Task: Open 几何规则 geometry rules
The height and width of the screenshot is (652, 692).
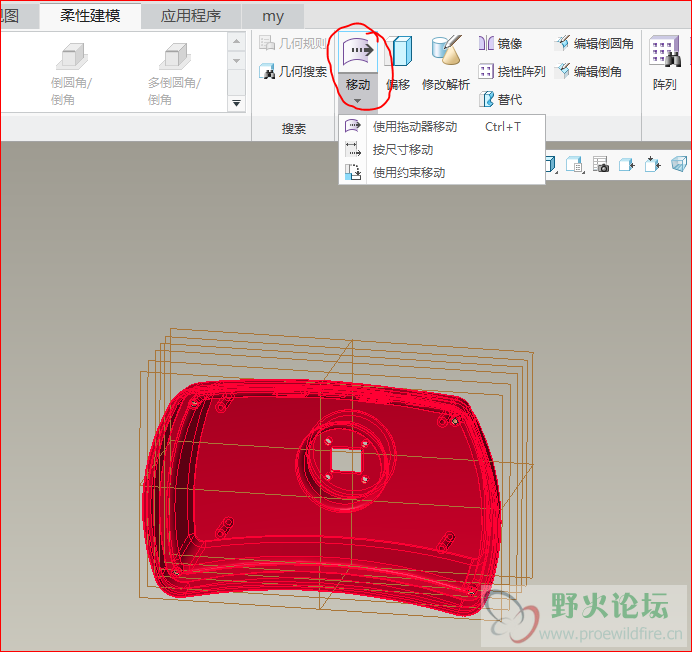Action: (x=293, y=43)
